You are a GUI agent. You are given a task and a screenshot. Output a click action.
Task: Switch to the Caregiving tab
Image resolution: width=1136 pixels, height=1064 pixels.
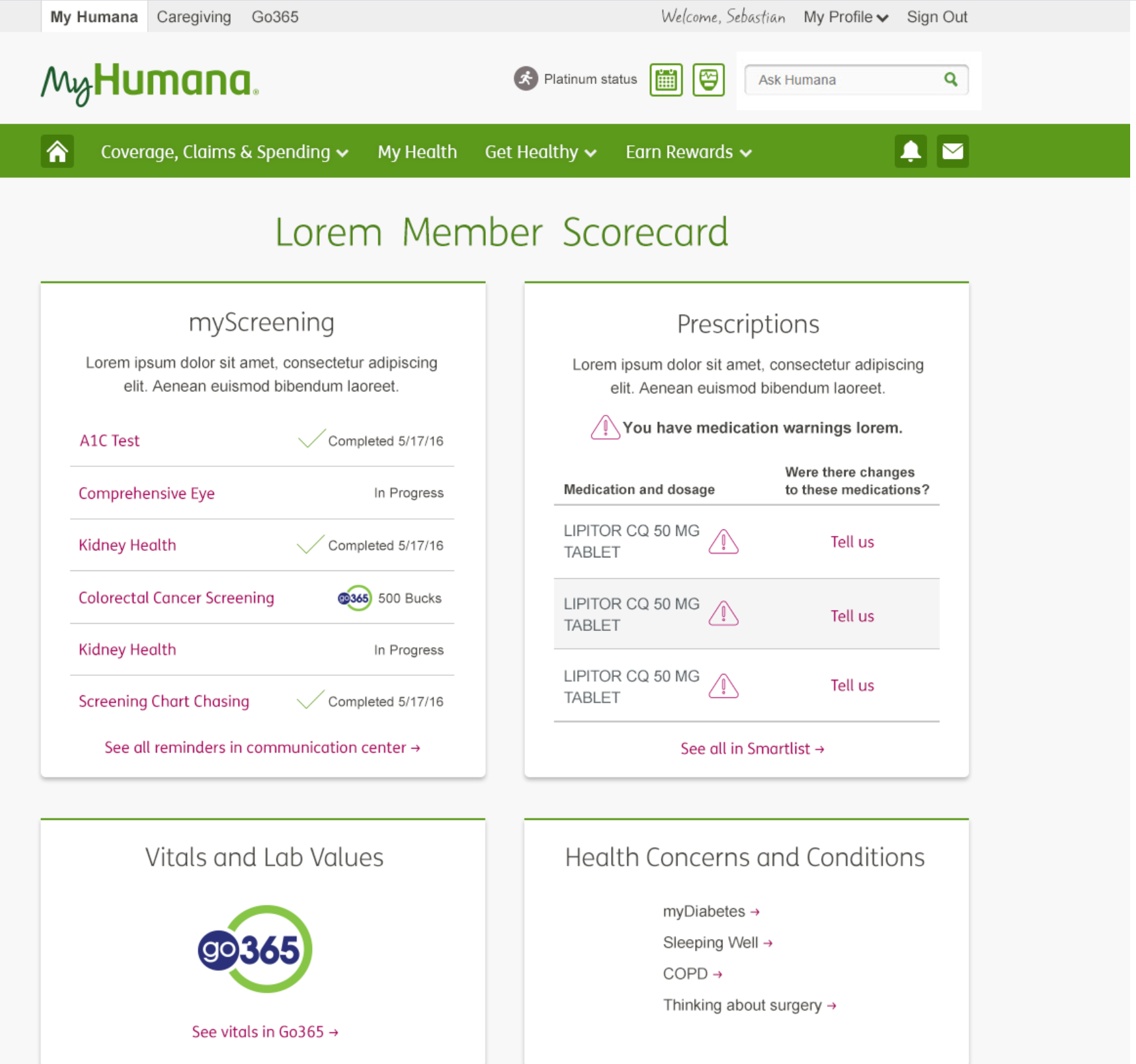click(193, 17)
